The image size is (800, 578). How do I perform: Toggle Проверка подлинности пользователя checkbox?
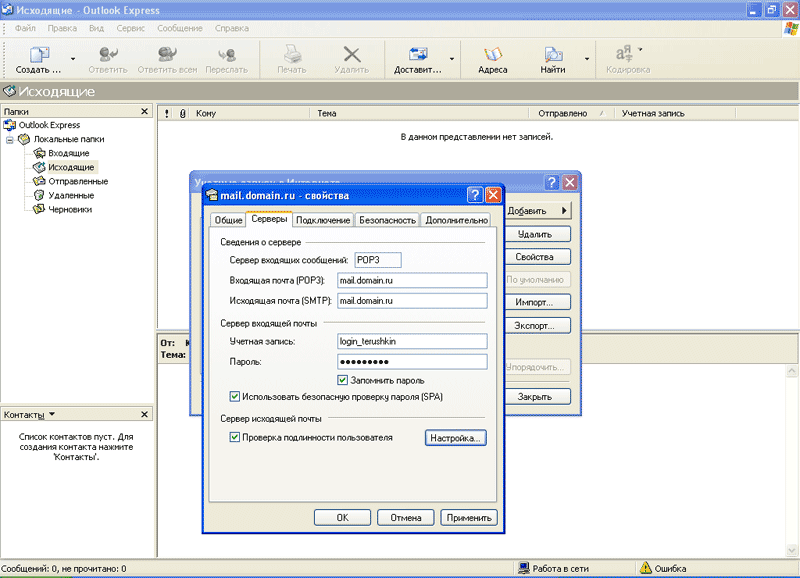click(x=234, y=437)
